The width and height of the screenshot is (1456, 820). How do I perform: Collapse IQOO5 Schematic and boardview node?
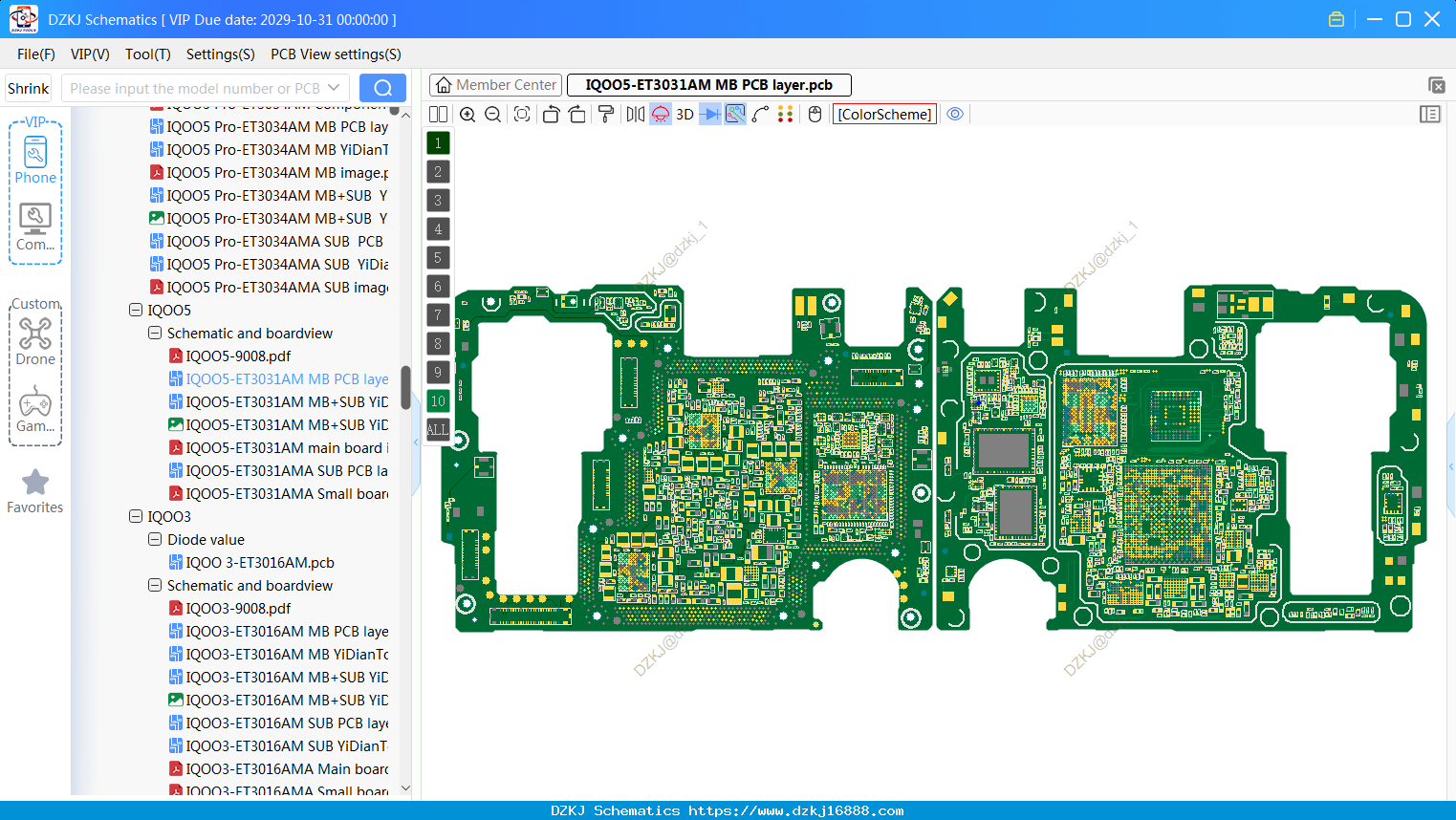tap(155, 334)
